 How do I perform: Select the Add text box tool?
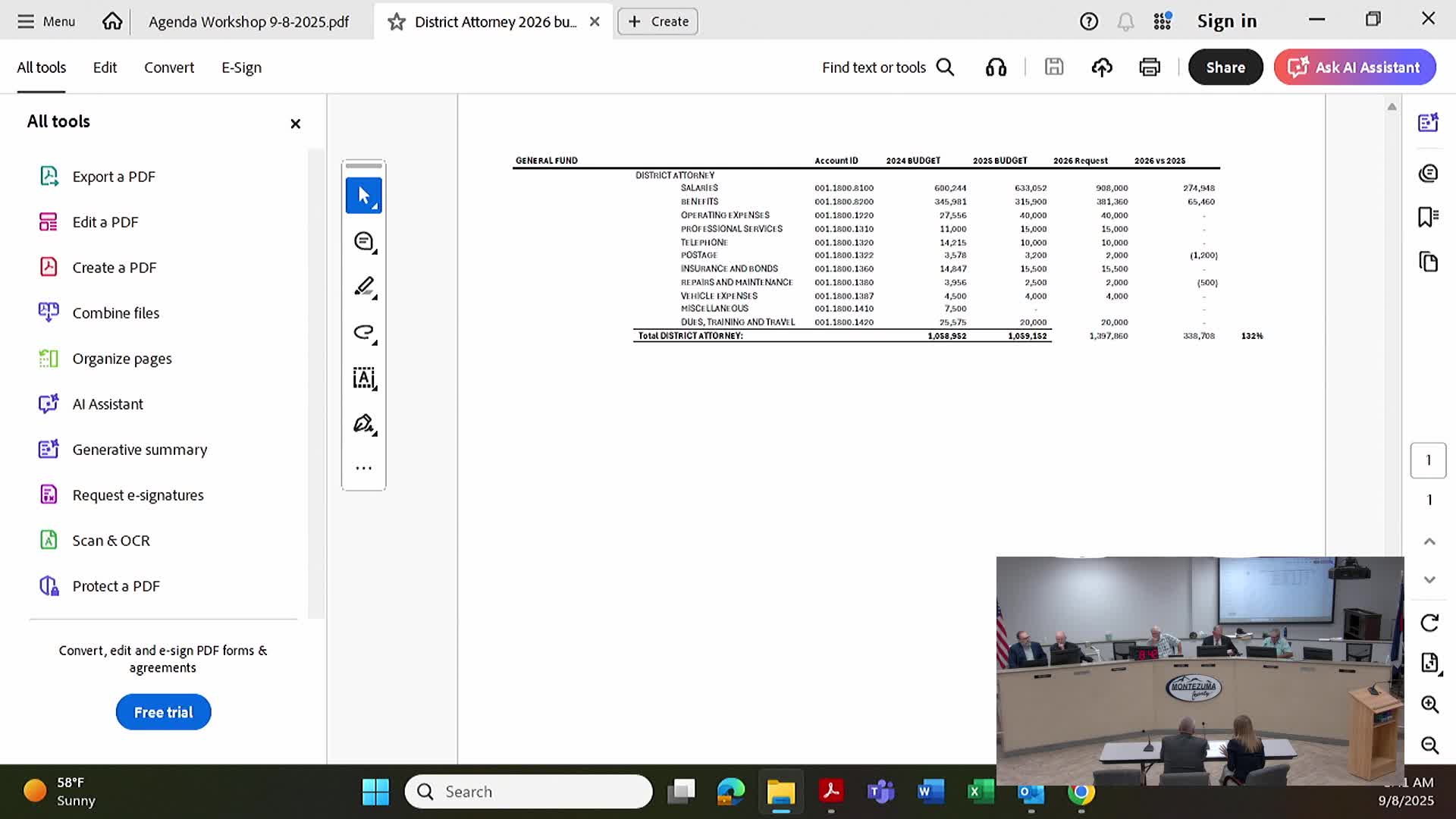tap(364, 378)
